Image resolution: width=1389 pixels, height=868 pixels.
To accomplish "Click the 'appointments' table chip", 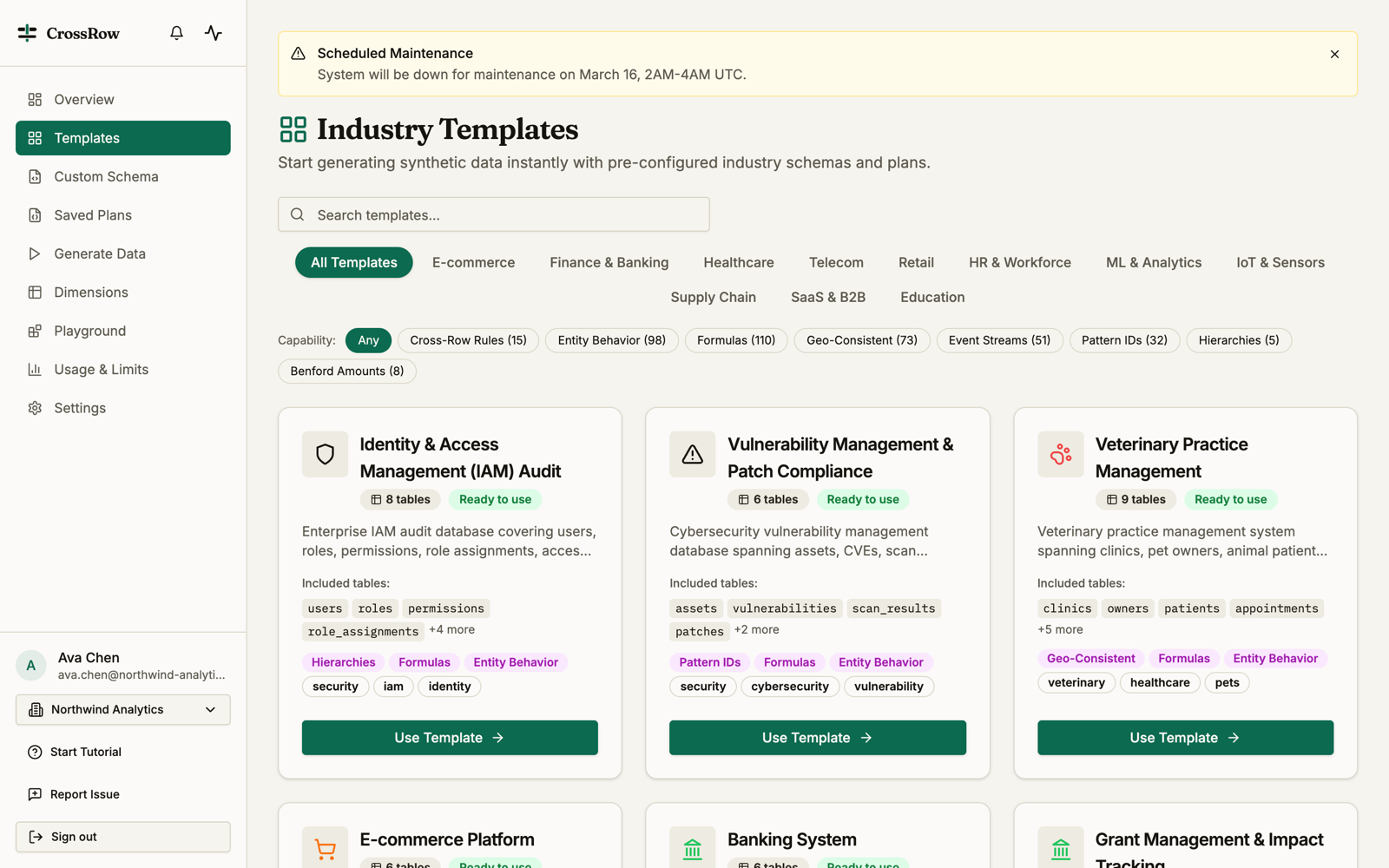I will click(1276, 608).
